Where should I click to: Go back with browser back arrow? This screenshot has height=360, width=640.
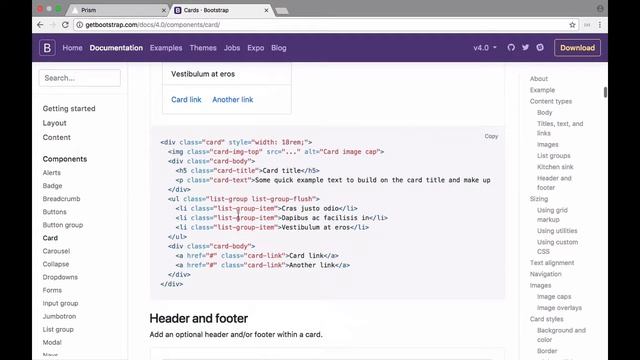point(40,25)
